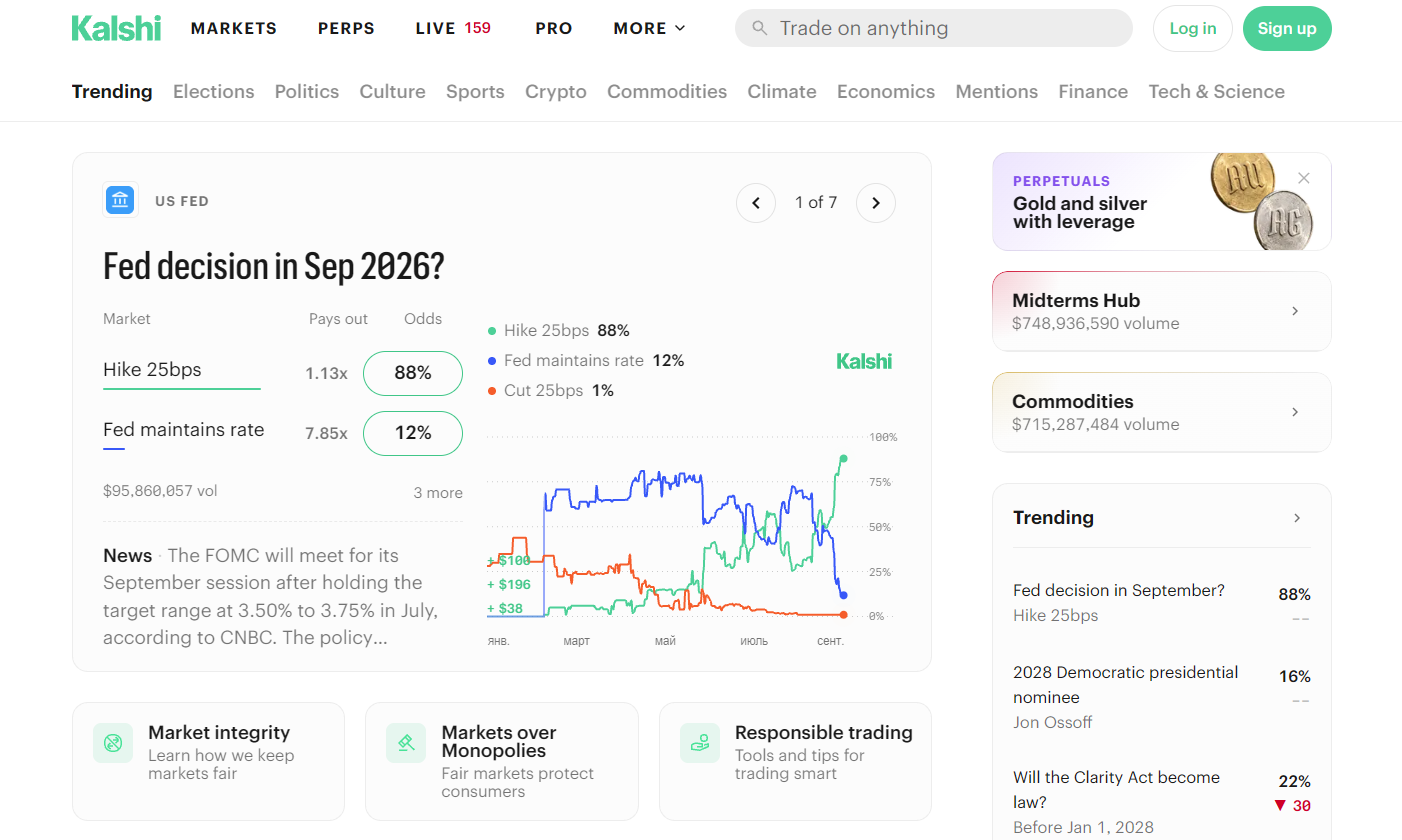Open the Responsible trading card
Image resolution: width=1402 pixels, height=840 pixels.
(795, 761)
